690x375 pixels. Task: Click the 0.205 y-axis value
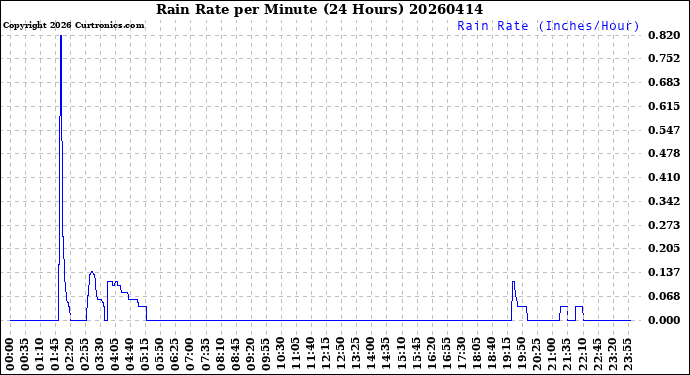(x=664, y=249)
